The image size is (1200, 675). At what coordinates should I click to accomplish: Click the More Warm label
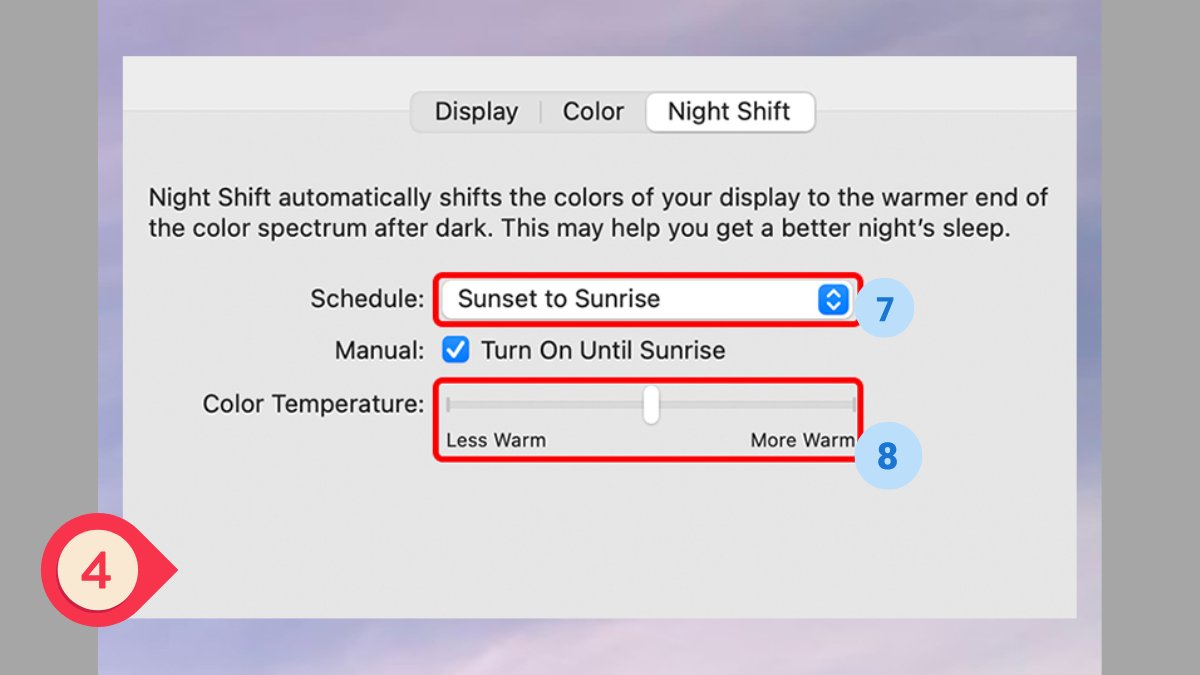click(803, 440)
